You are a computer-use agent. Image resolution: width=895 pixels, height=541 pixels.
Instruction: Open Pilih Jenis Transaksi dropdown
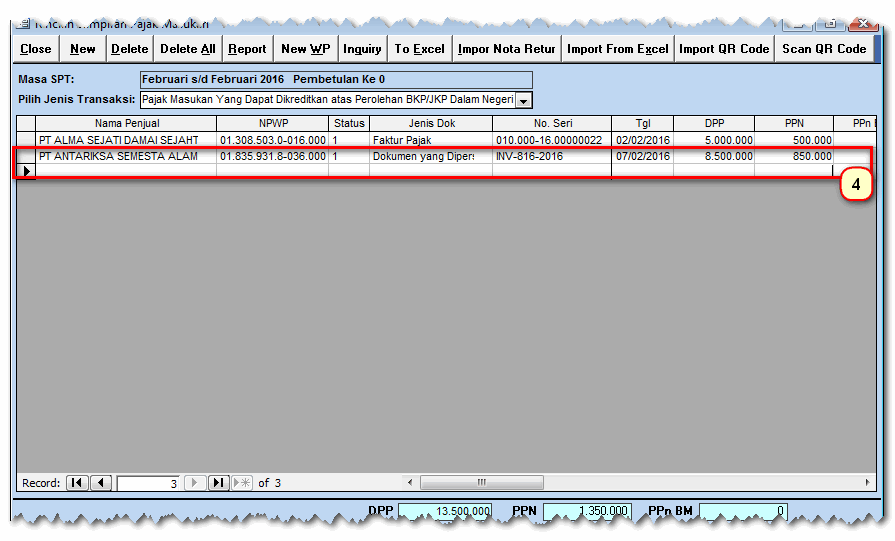523,100
